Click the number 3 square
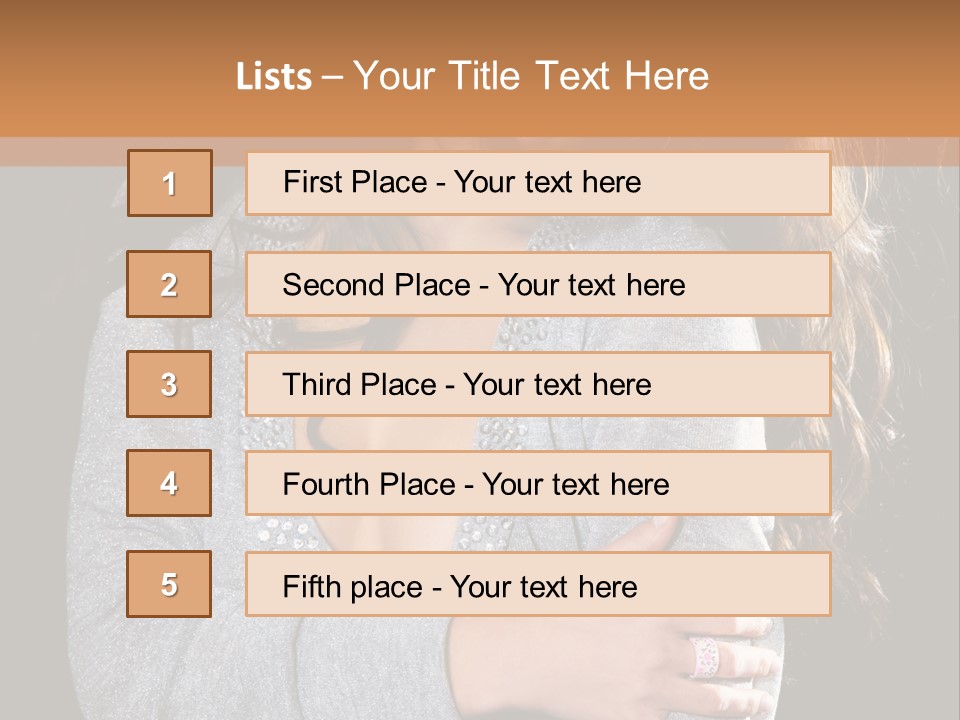Image resolution: width=960 pixels, height=720 pixels. 169,384
